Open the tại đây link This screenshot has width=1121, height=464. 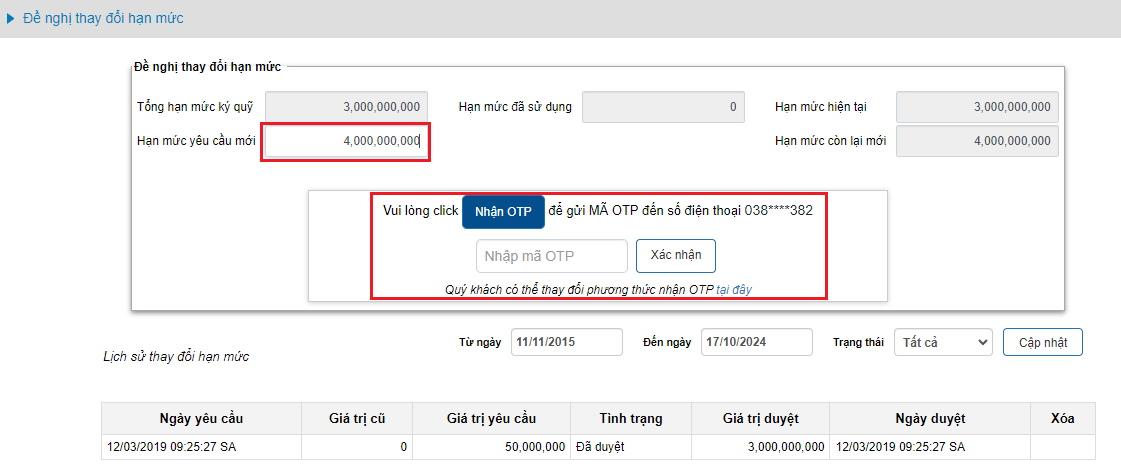click(734, 289)
